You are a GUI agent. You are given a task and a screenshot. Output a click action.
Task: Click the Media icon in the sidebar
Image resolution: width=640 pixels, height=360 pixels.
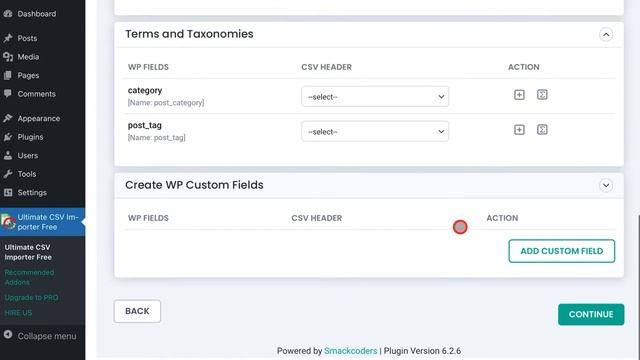[x=8, y=57]
